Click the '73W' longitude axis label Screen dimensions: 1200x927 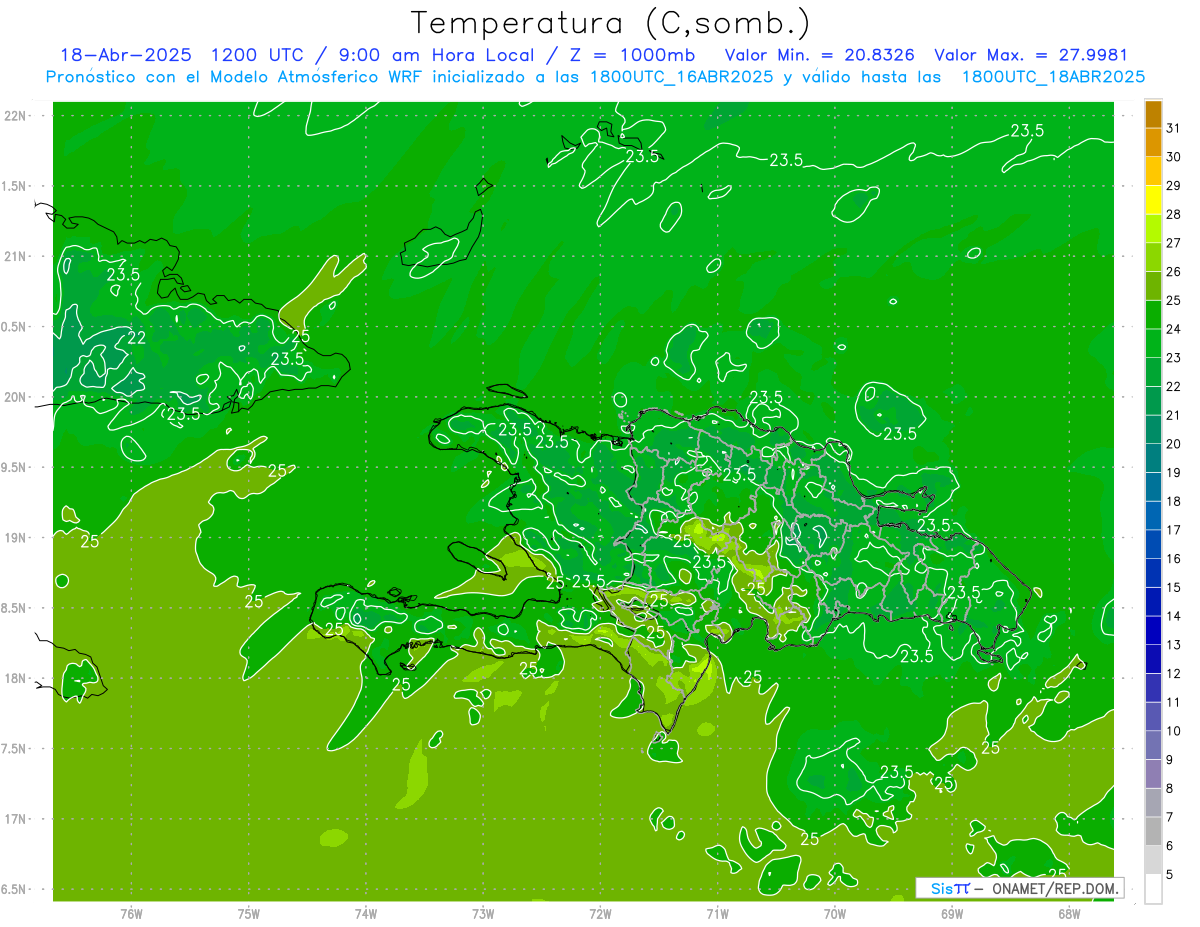point(483,913)
